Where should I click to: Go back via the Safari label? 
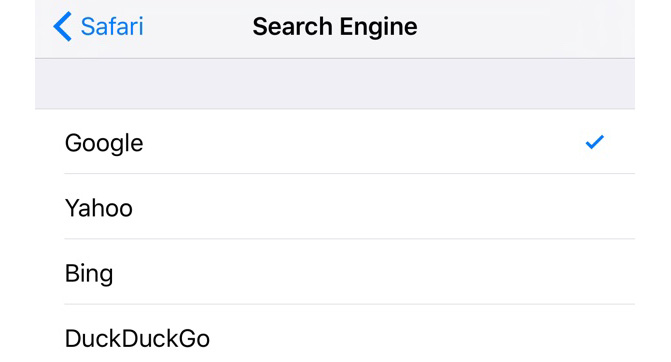[112, 27]
